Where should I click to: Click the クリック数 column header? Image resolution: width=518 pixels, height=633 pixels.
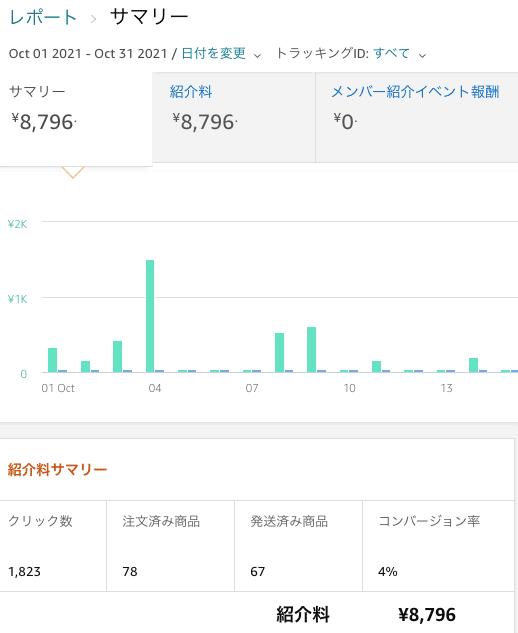[40, 521]
